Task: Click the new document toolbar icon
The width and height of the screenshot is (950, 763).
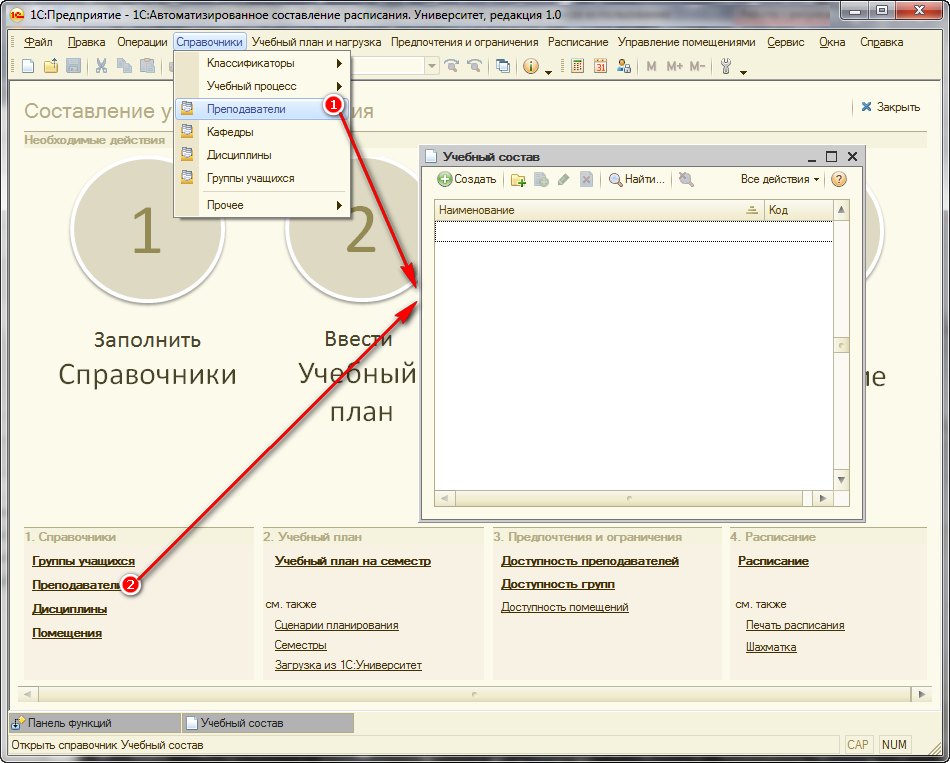Action: pos(28,66)
